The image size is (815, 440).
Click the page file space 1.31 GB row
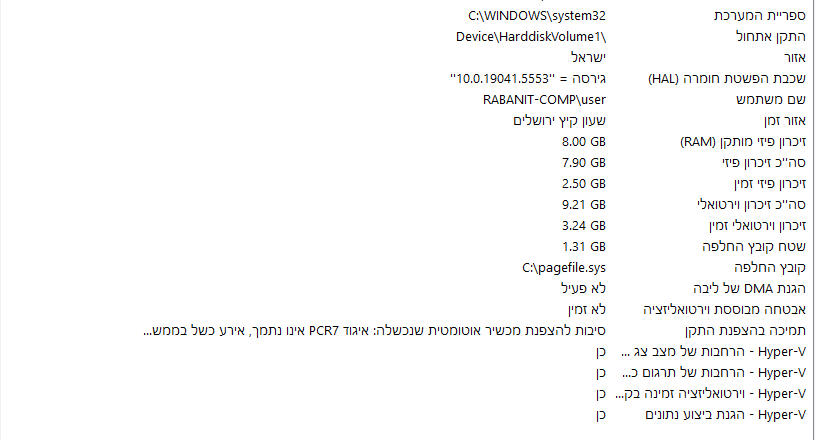(762, 246)
